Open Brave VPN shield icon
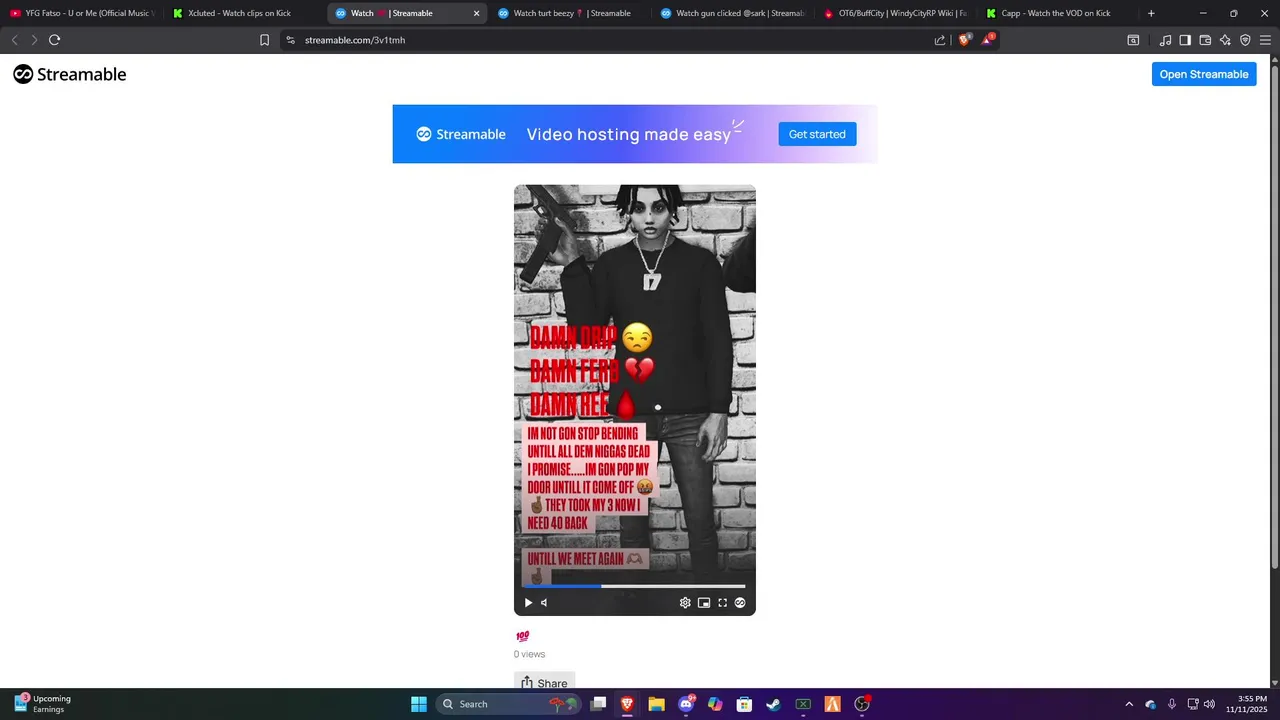 click(1245, 40)
